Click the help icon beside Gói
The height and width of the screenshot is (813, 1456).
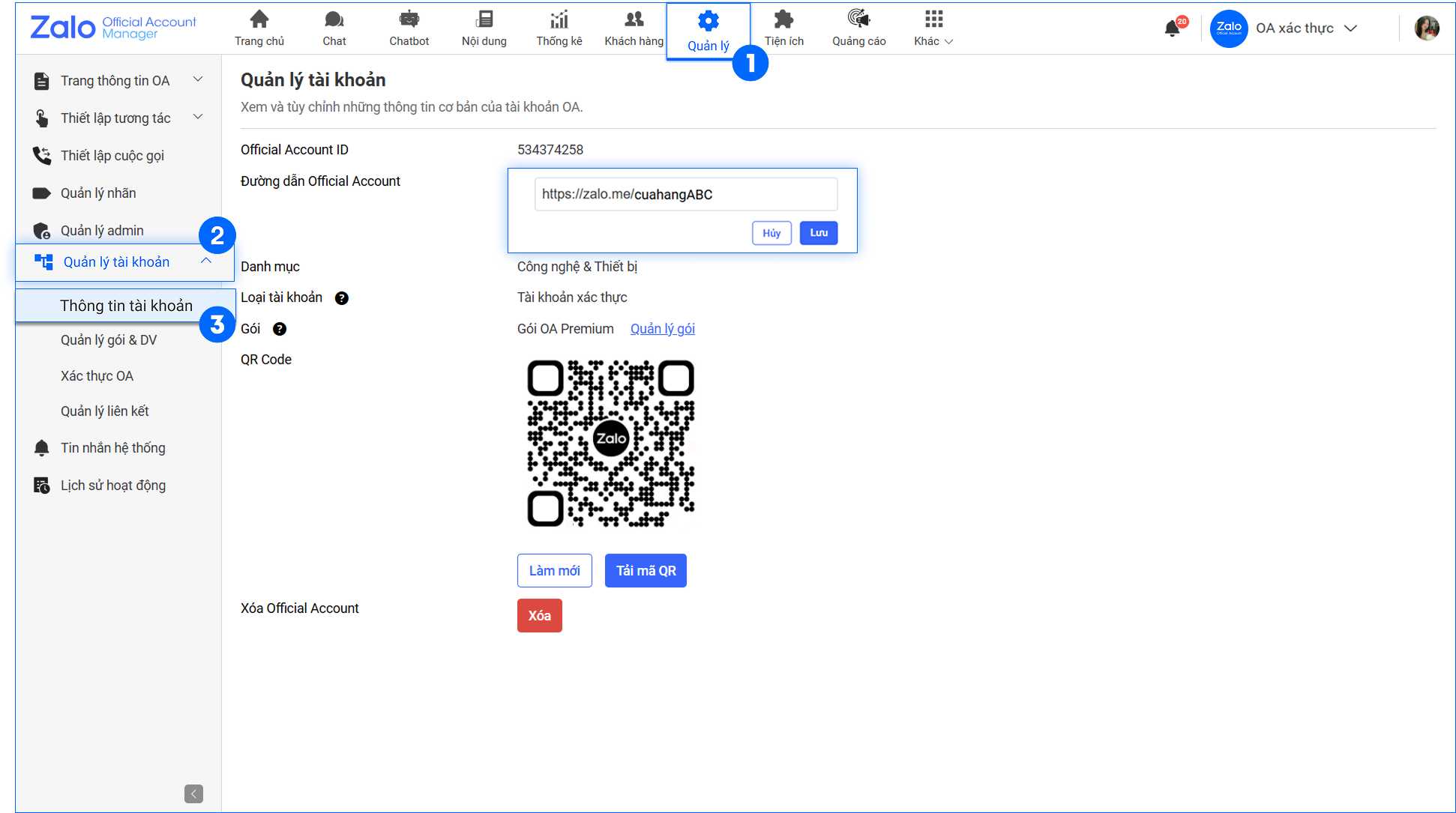[280, 329]
